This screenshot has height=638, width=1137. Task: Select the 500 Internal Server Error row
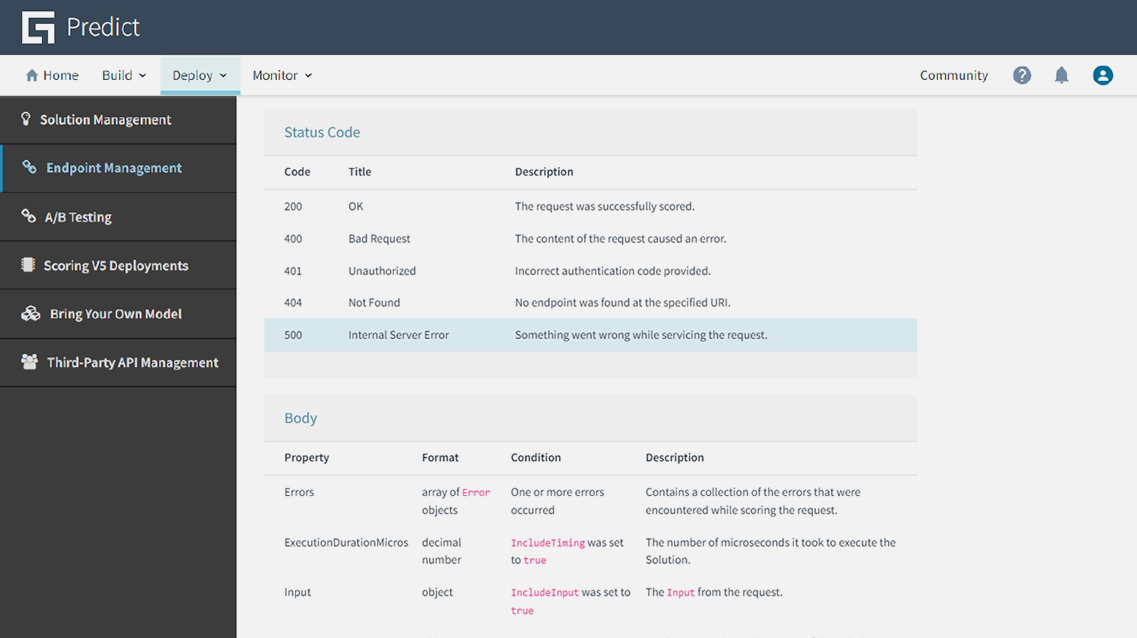pyautogui.click(x=590, y=334)
